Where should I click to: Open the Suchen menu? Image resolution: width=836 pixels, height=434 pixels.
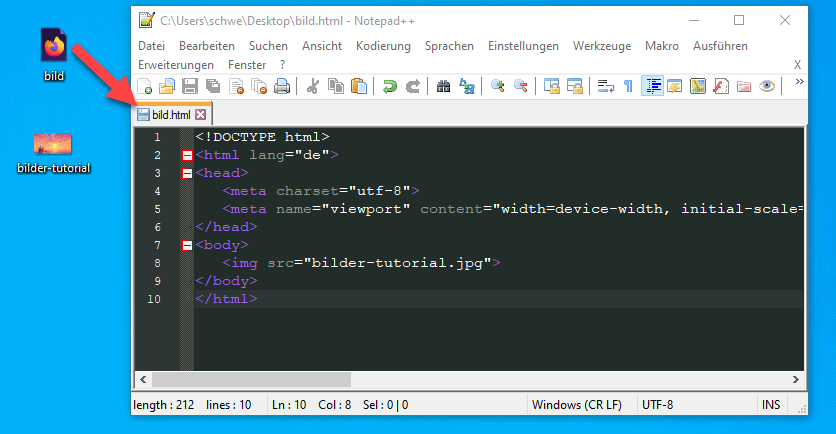click(x=268, y=46)
